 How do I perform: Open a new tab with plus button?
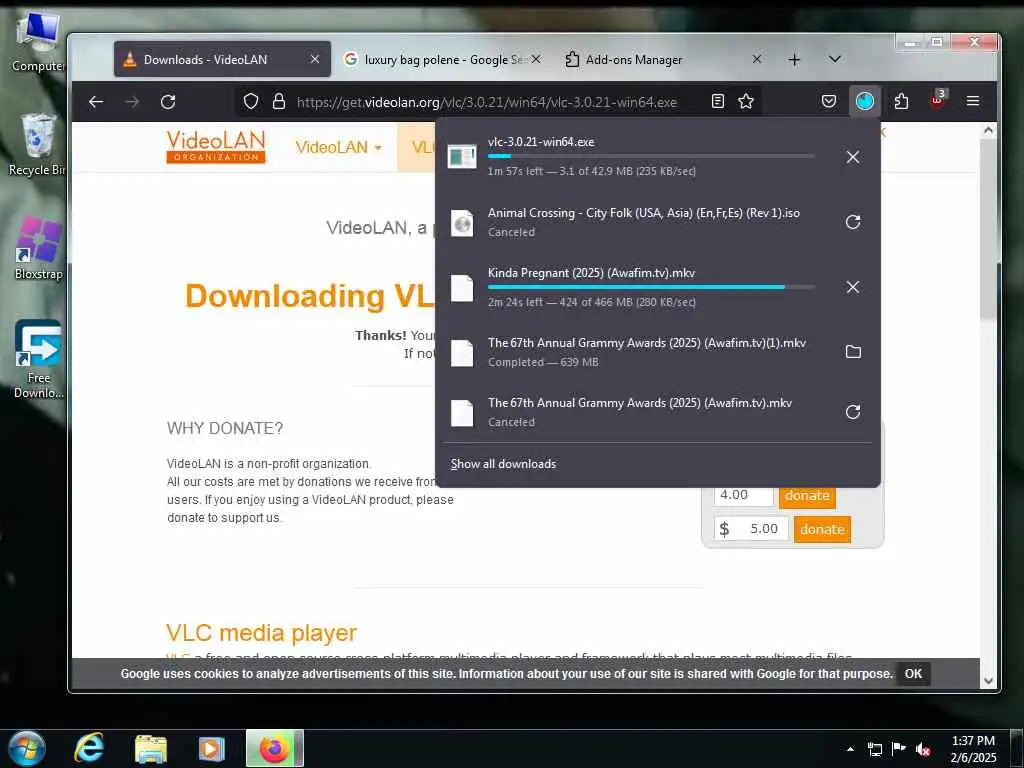coord(794,60)
